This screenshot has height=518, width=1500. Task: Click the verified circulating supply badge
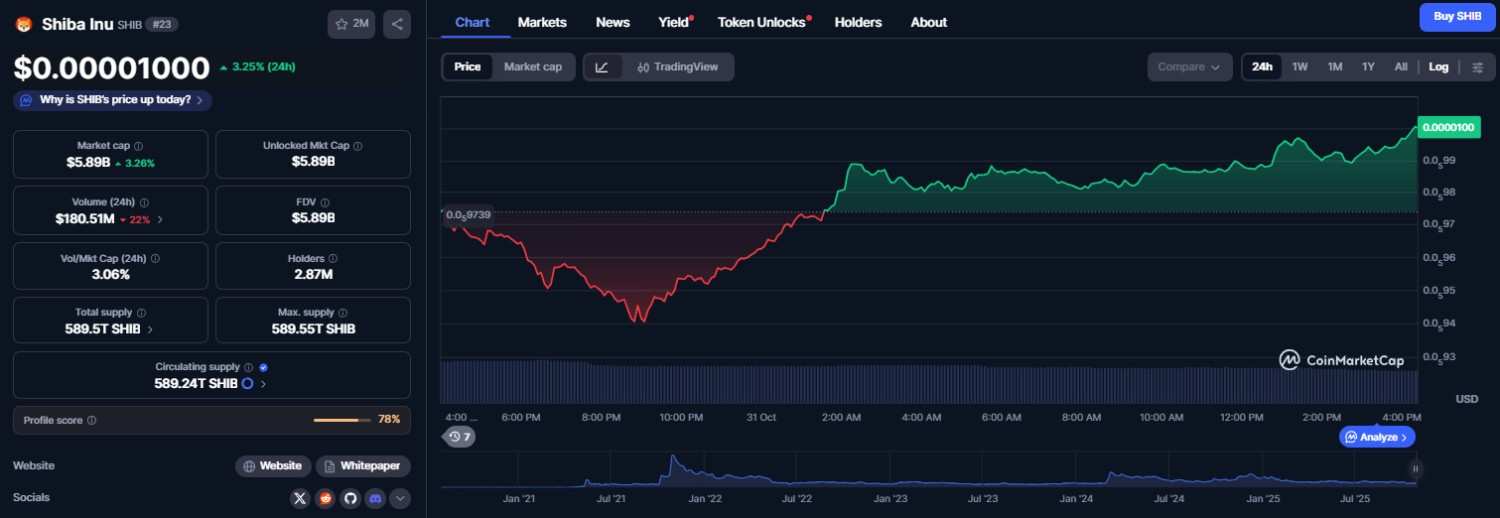point(263,368)
